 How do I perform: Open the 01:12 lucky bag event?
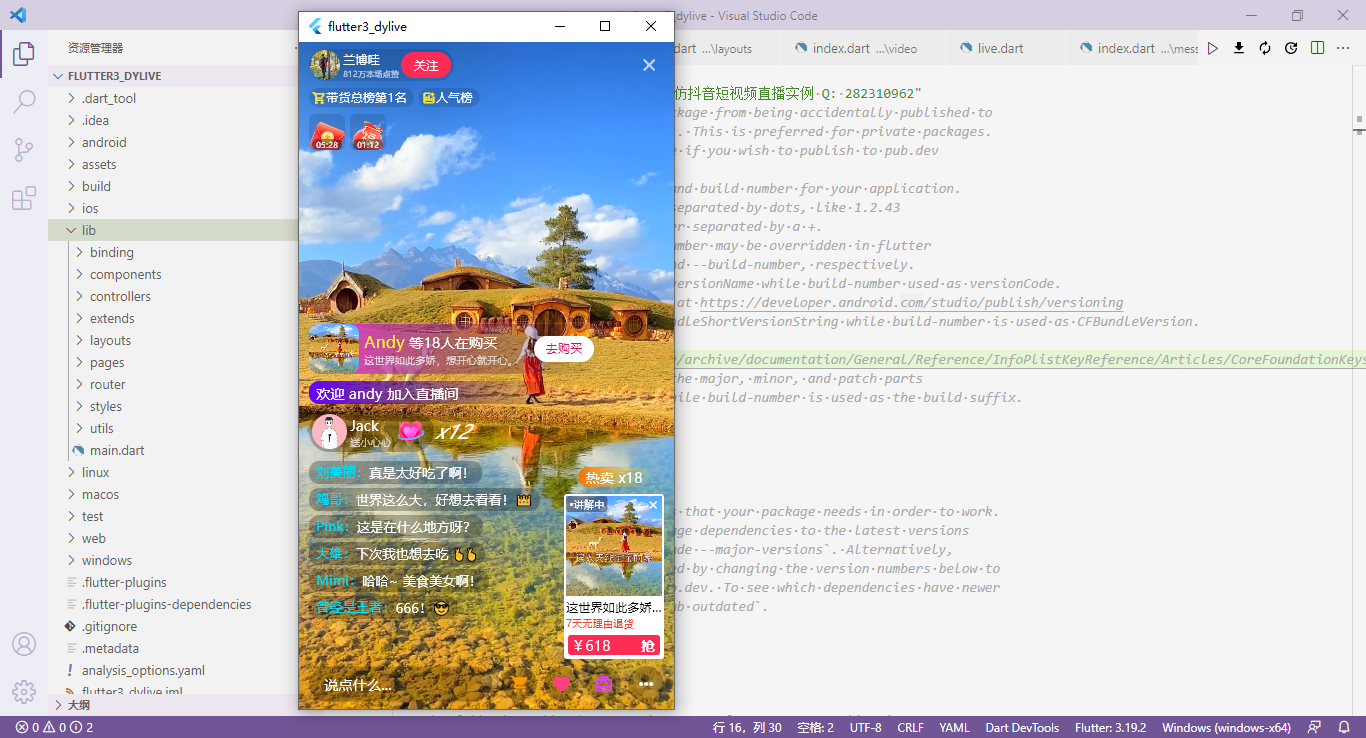pyautogui.click(x=367, y=132)
